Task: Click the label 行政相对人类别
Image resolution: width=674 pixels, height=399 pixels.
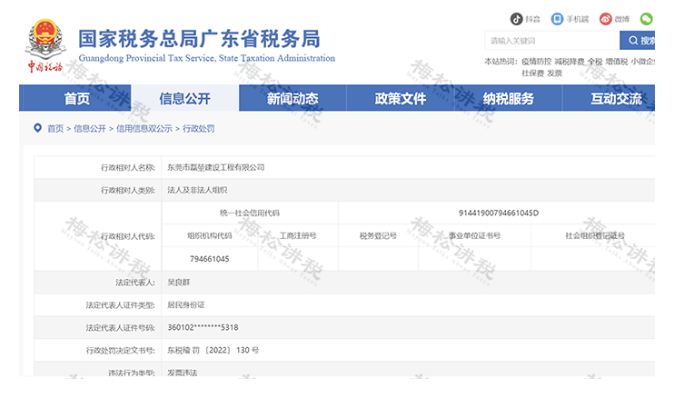Action: click(128, 190)
